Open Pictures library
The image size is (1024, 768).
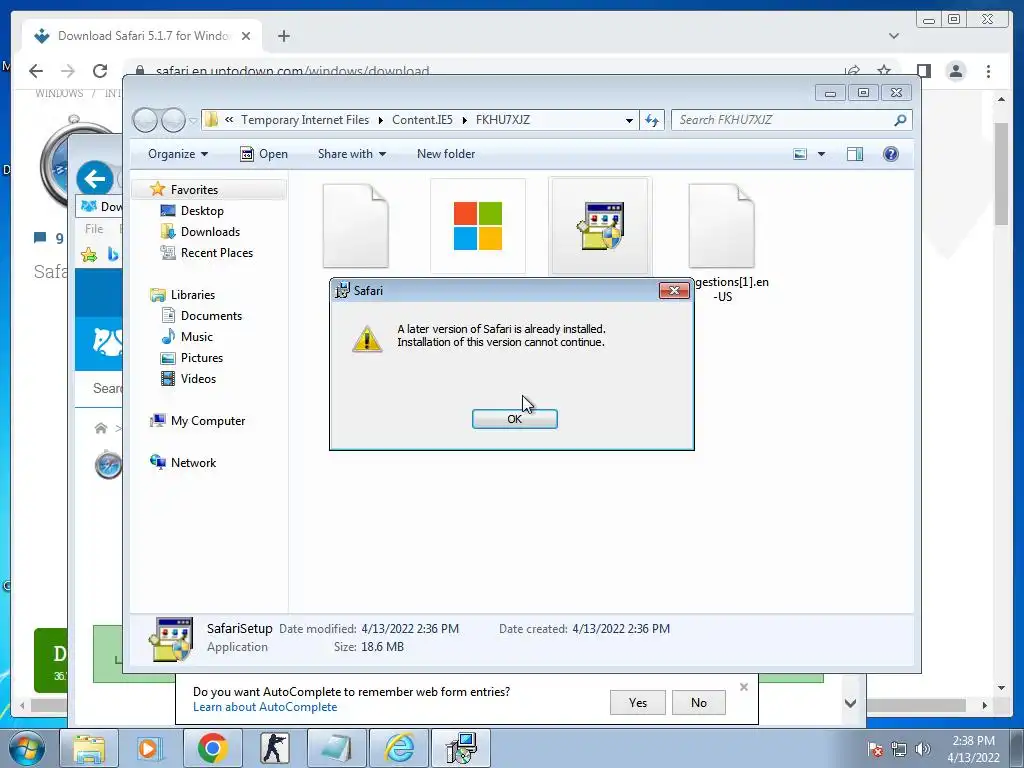tap(201, 358)
